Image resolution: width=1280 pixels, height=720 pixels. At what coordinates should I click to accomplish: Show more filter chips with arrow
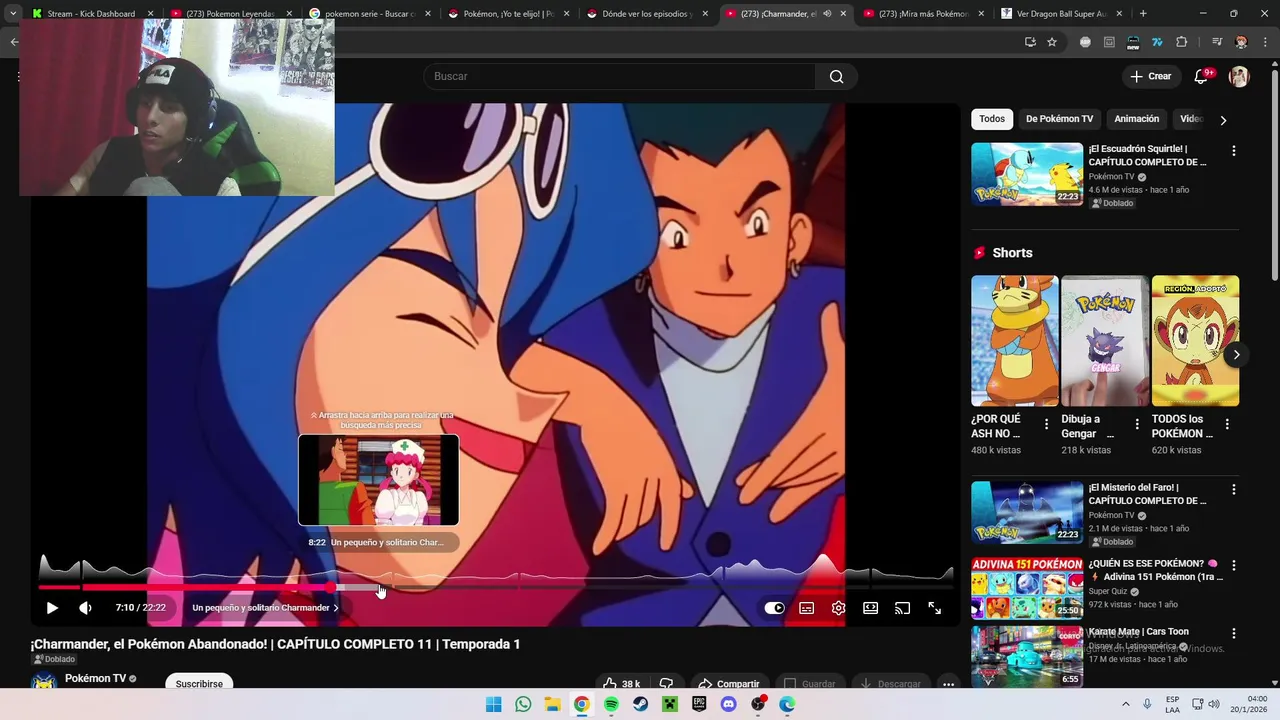1223,120
